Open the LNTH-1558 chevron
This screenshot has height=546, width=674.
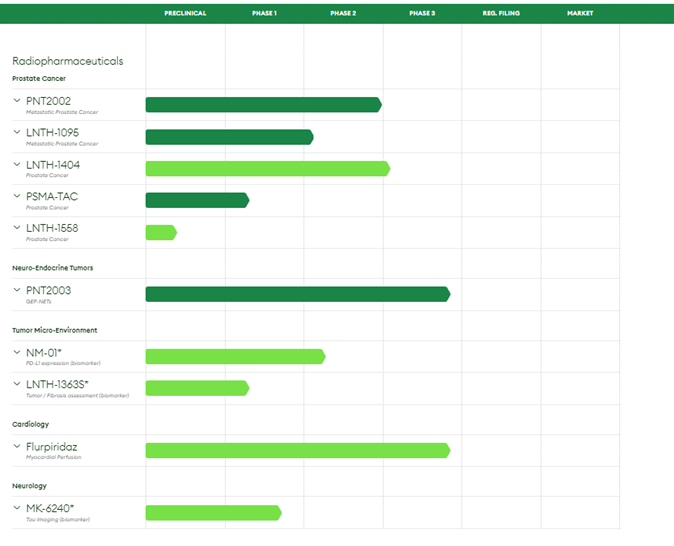click(x=17, y=229)
